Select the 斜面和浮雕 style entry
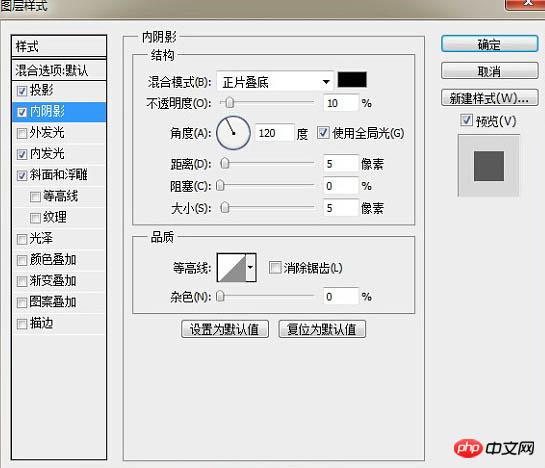This screenshot has height=468, width=545. tap(58, 175)
